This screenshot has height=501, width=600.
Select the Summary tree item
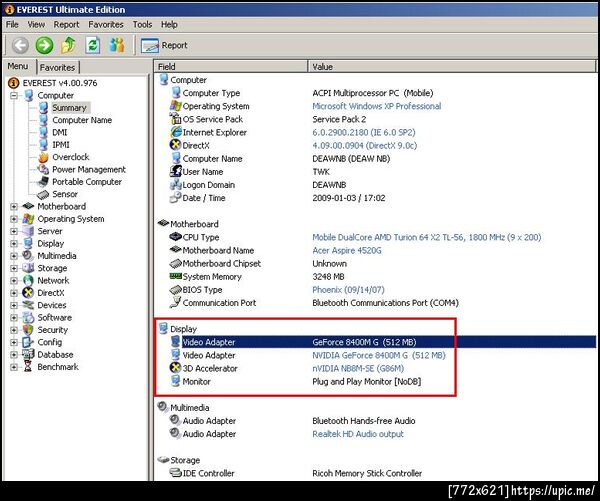click(x=69, y=108)
